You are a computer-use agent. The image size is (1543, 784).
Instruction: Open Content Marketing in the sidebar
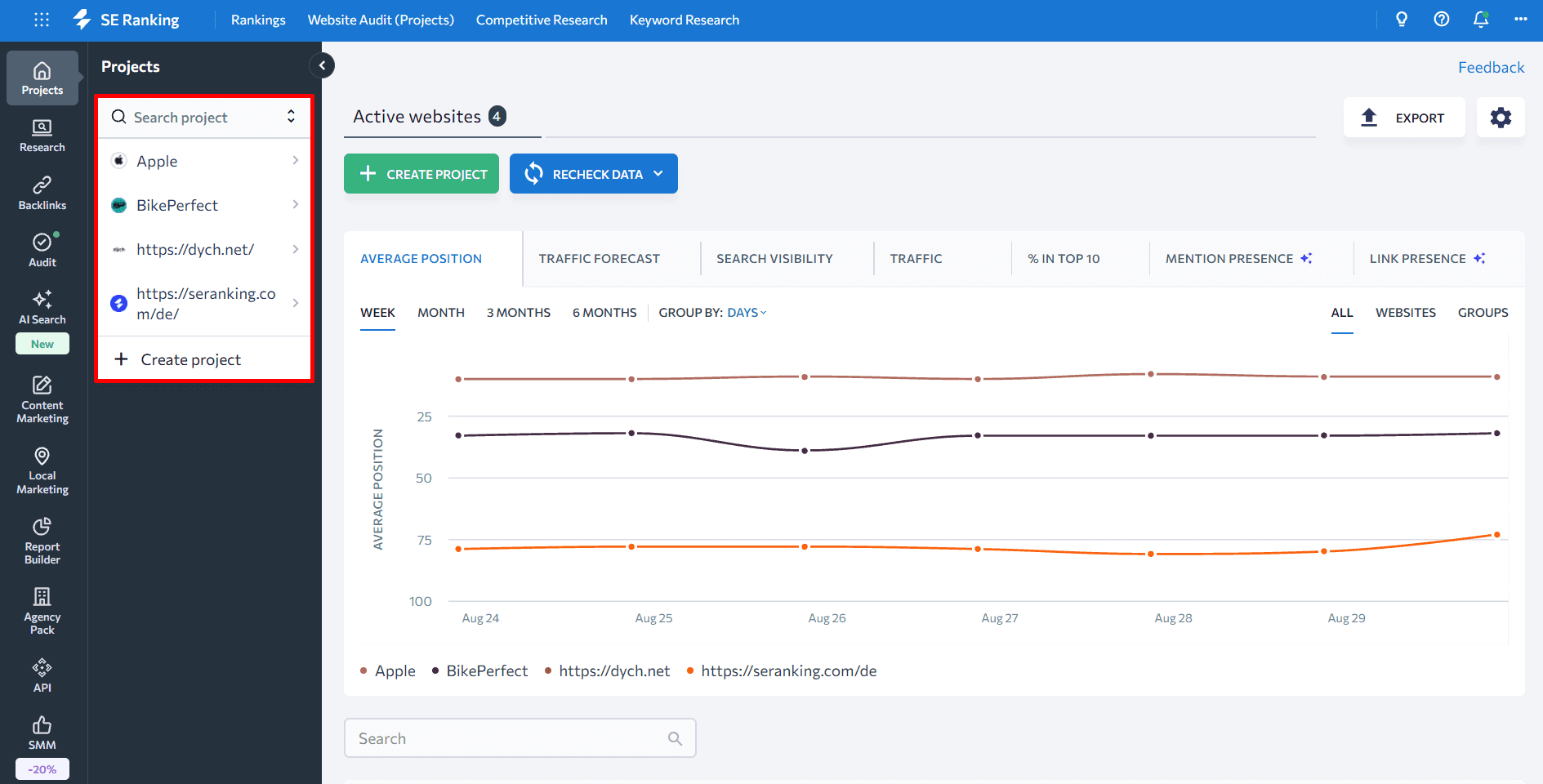(42, 399)
